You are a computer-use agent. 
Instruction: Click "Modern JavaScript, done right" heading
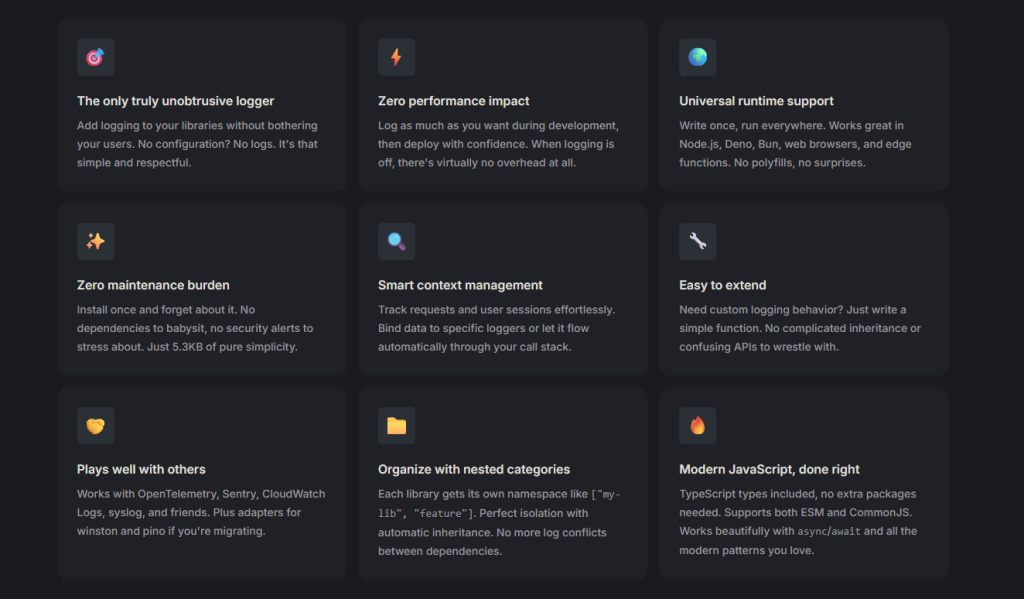[769, 469]
